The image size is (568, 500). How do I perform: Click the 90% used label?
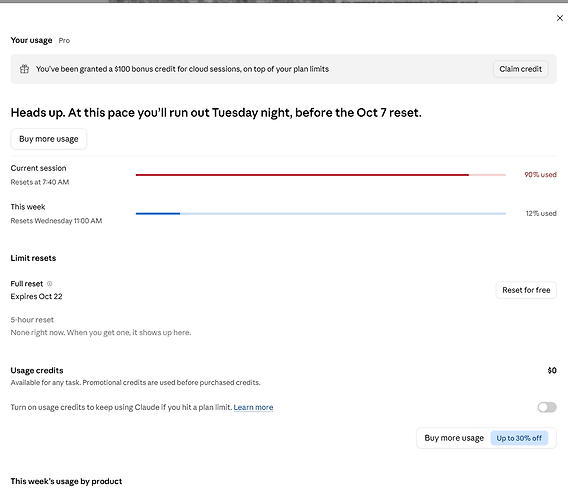click(540, 175)
